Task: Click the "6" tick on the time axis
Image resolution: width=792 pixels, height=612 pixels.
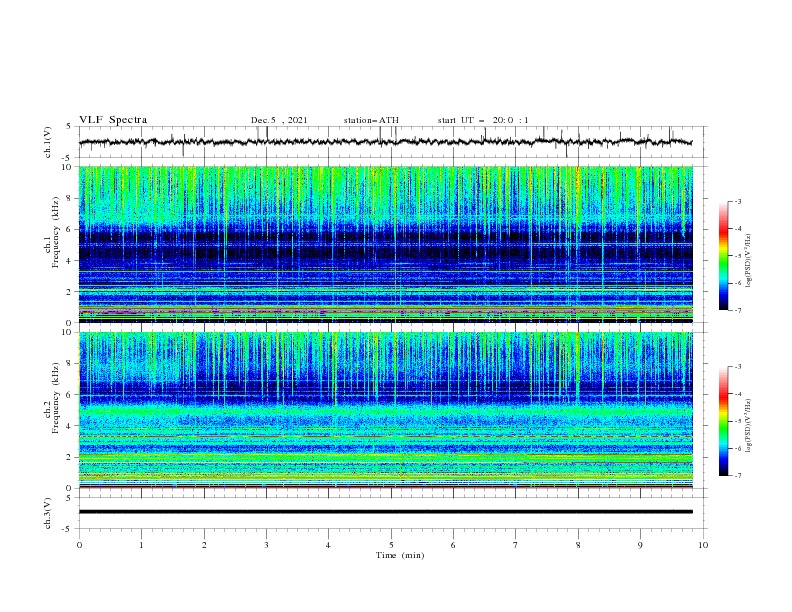Action: (x=453, y=545)
